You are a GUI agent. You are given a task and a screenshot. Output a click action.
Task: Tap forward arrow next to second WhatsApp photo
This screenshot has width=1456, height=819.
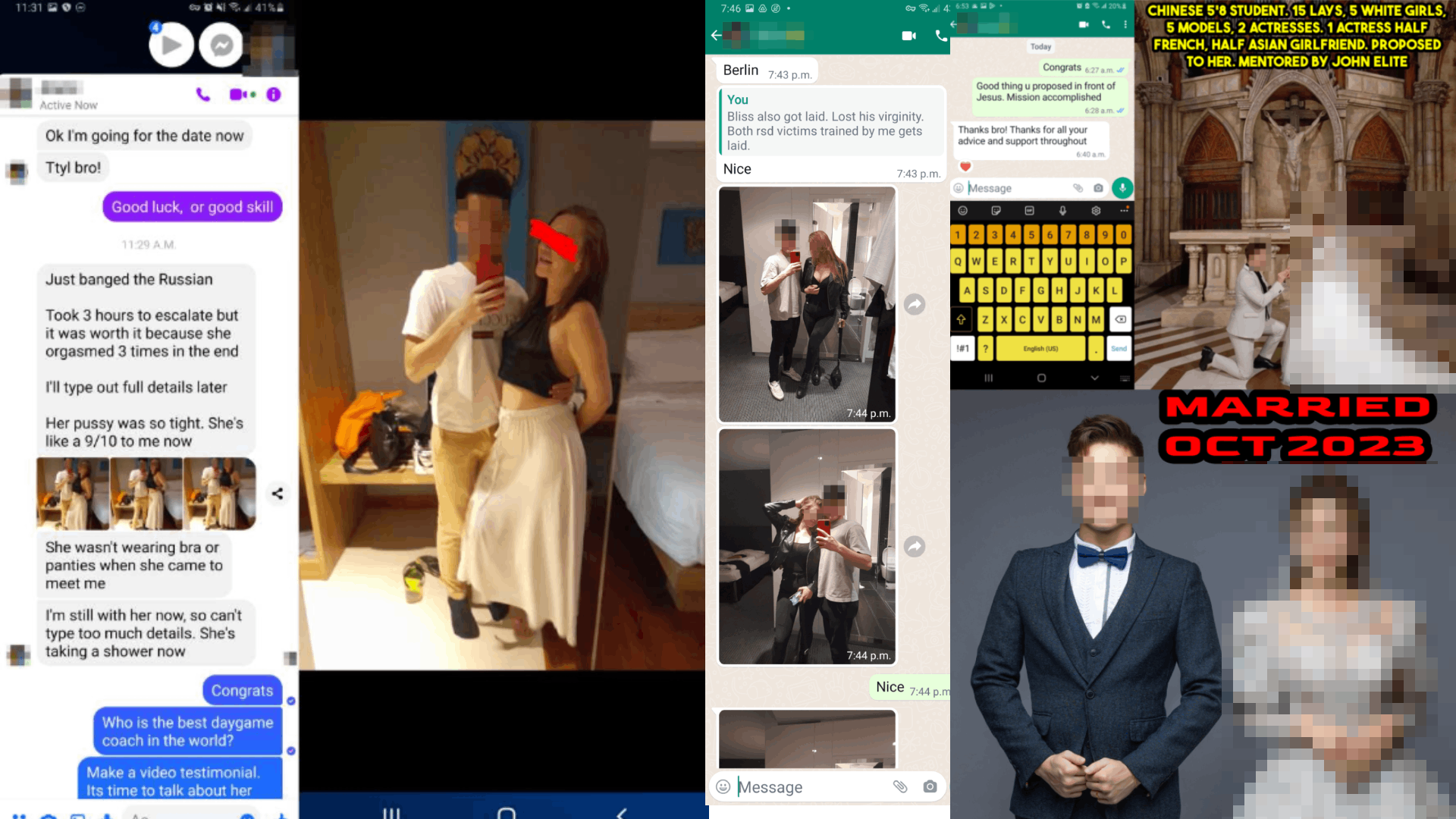915,547
